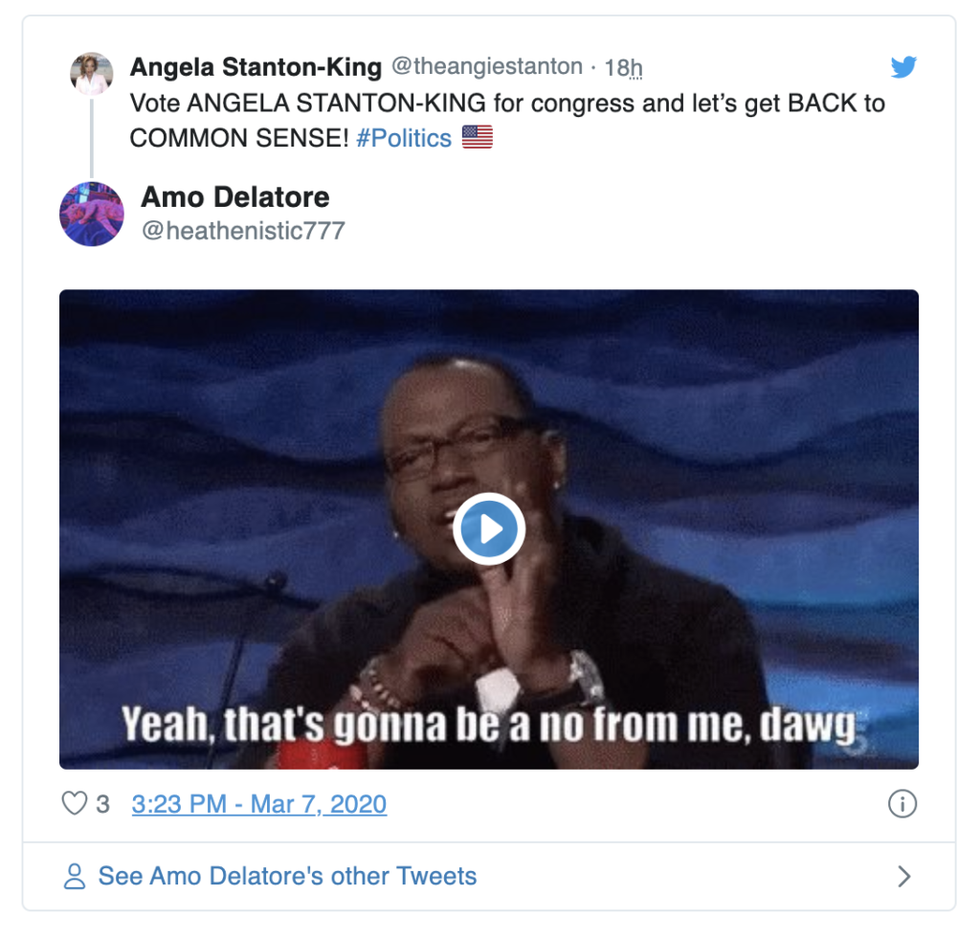The width and height of the screenshot is (980, 944).
Task: Click the Twitter bird logo
Action: tap(903, 67)
